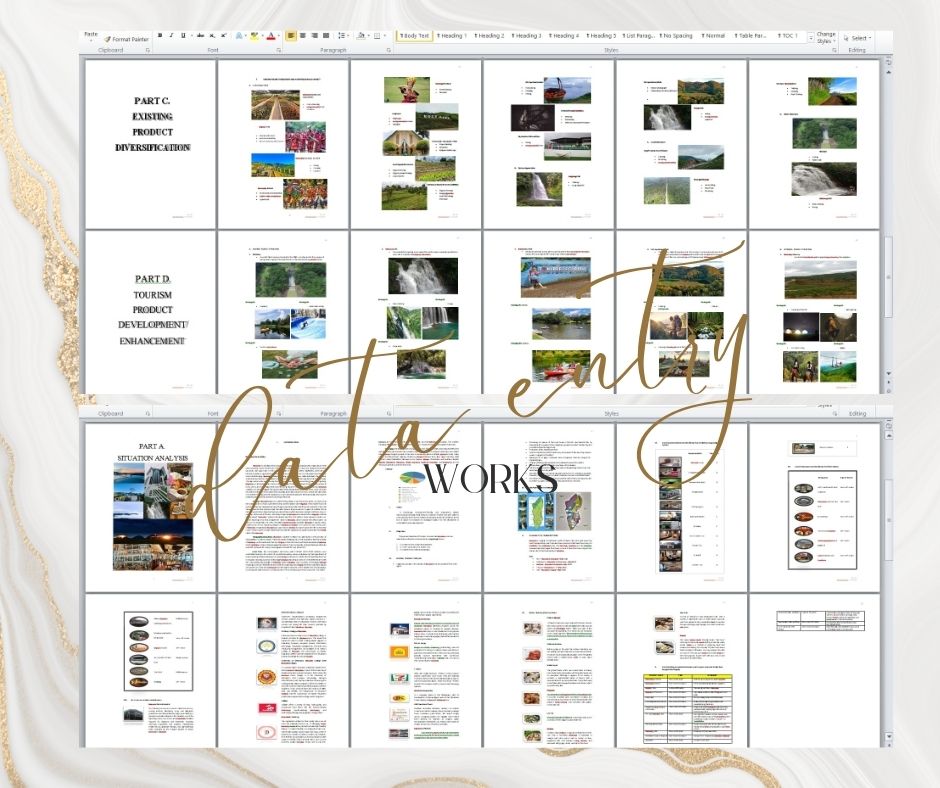940x788 pixels.
Task: Click upper window scrollbar down arrow
Action: tap(888, 373)
